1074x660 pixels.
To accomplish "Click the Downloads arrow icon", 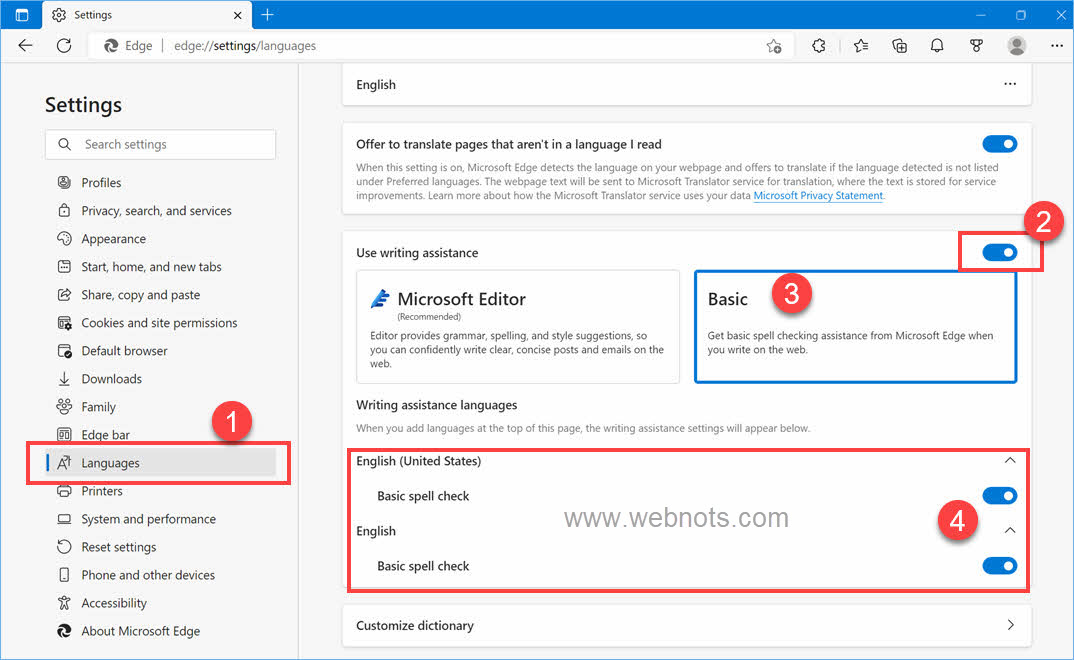I will [x=64, y=379].
